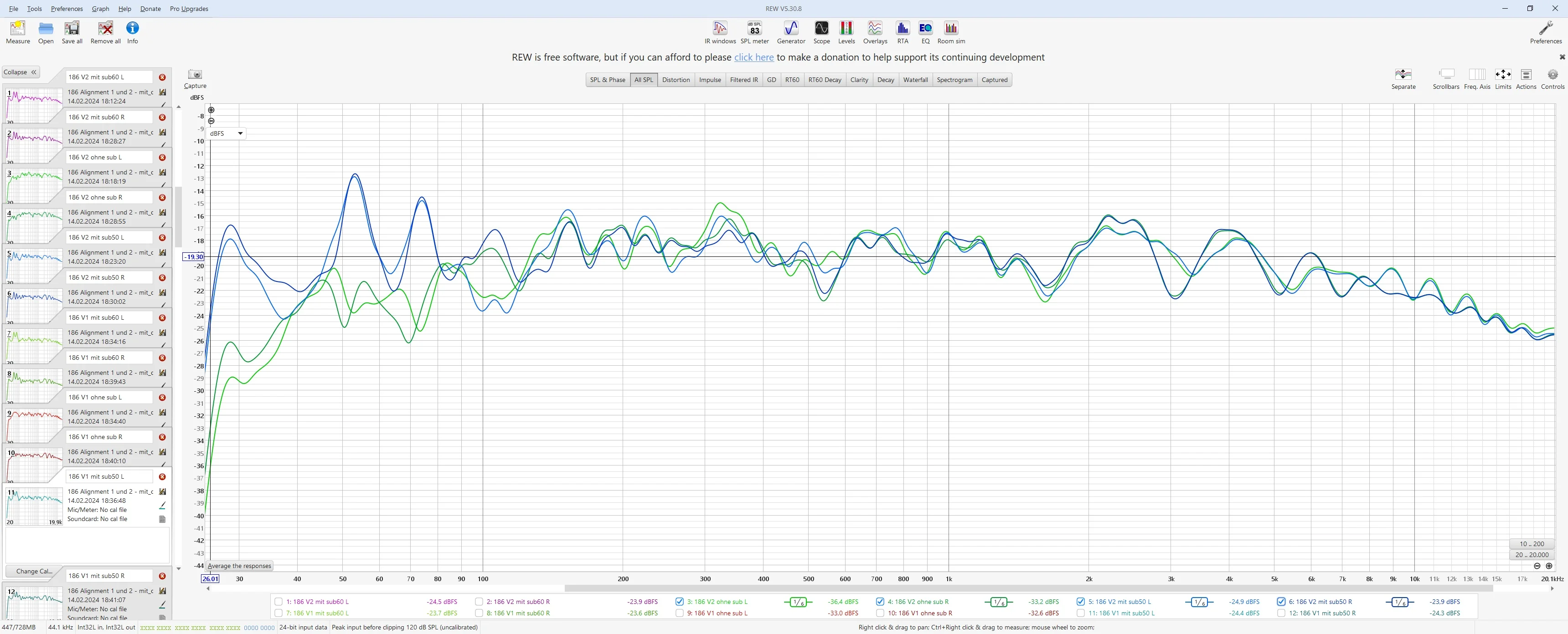
Task: Click the Capture graph camera icon
Action: [195, 78]
